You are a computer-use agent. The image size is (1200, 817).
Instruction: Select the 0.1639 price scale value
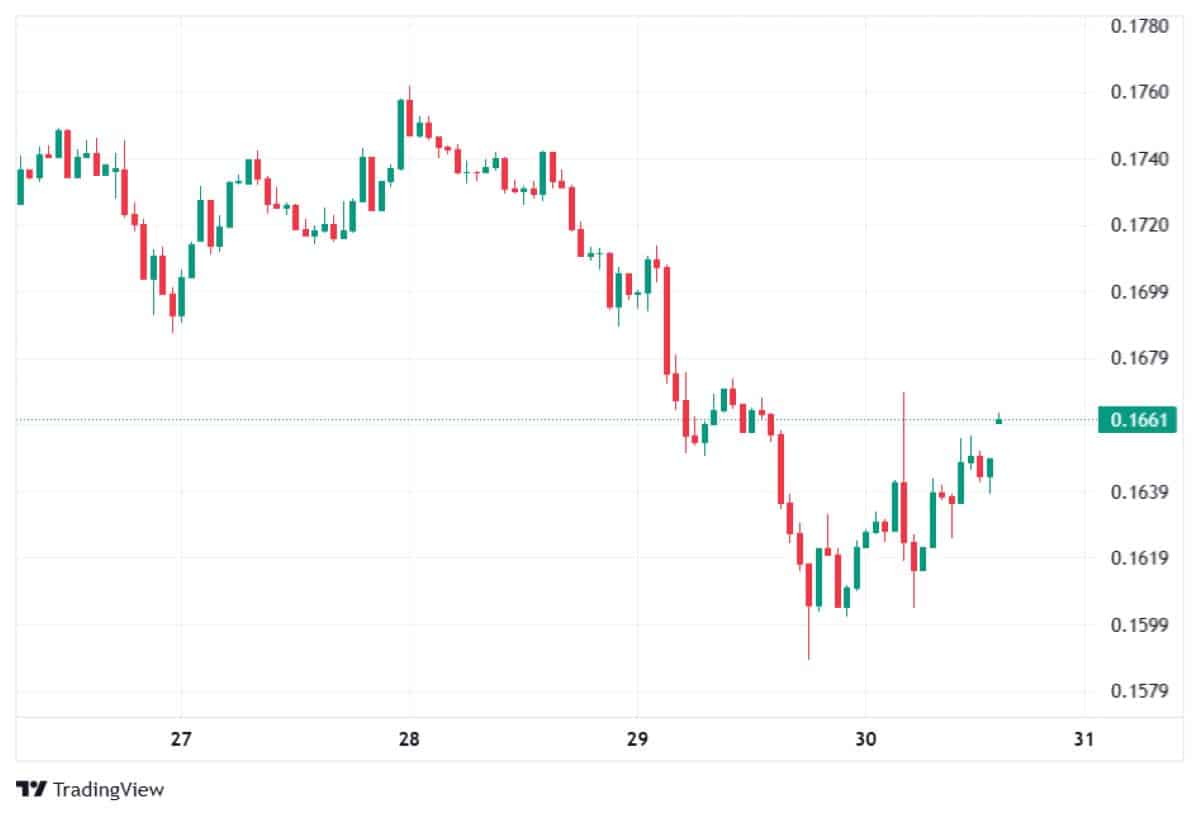(1139, 491)
